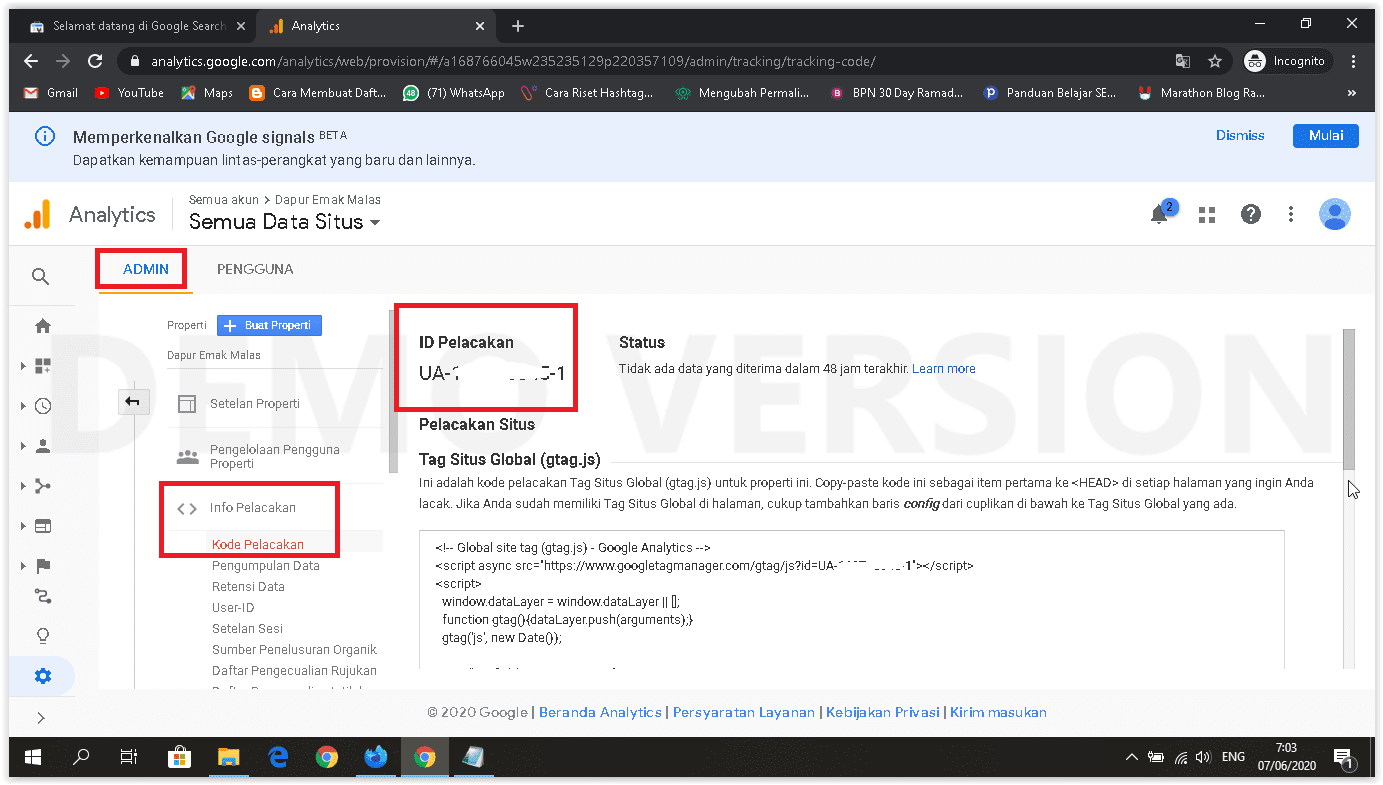This screenshot has width=1383, height=785.
Task: Bookmark this page with the star icon
Action: [x=1215, y=61]
